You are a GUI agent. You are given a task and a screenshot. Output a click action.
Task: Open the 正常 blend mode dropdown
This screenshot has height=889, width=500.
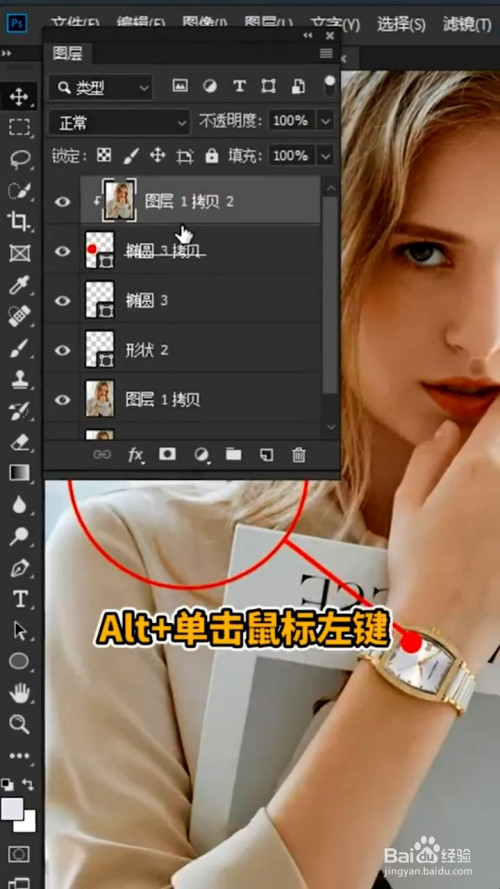click(119, 122)
